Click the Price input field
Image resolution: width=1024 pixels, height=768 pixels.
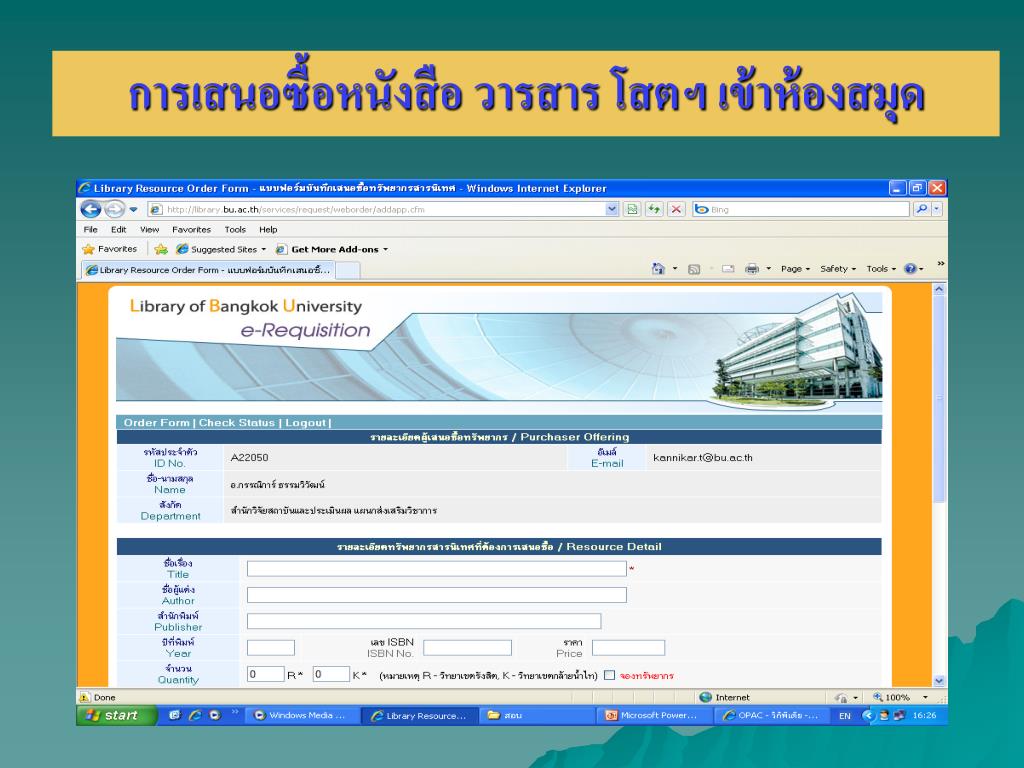click(628, 648)
